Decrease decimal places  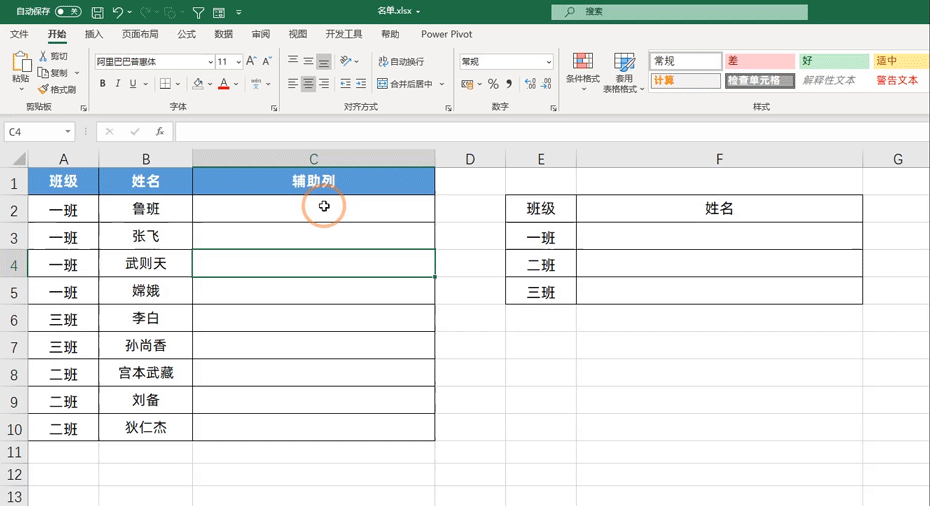[x=546, y=84]
